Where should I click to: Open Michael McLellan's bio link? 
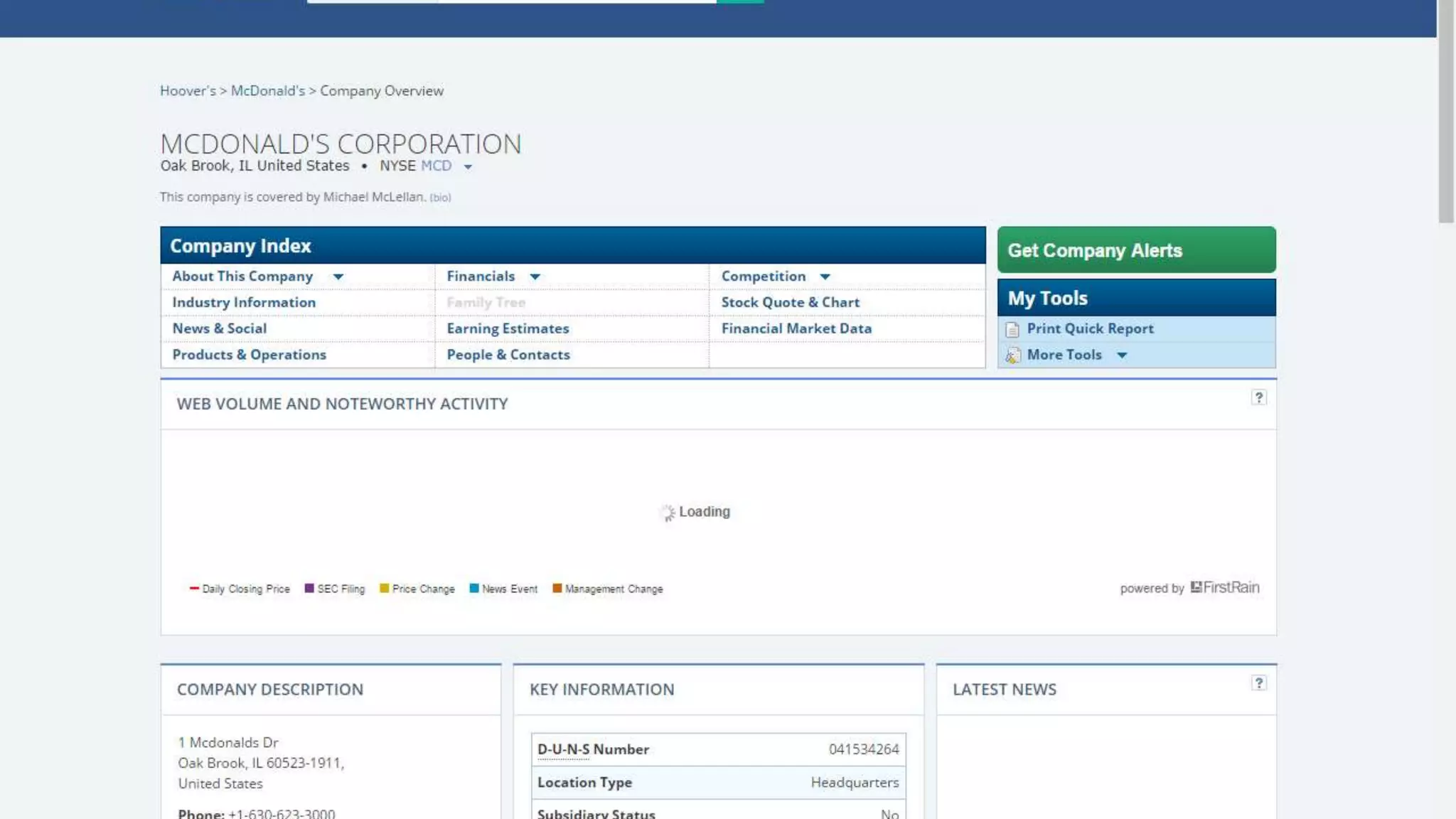coord(440,198)
